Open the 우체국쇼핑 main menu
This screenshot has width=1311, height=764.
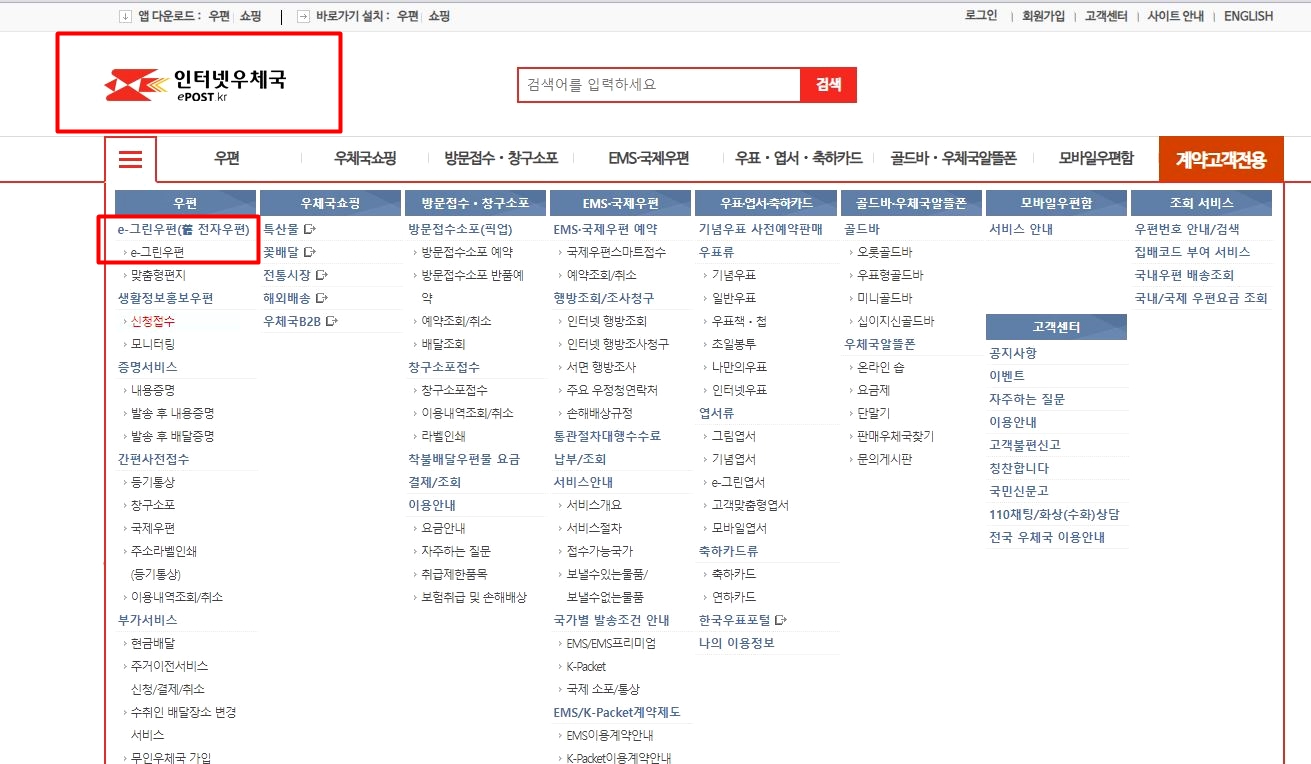click(x=365, y=159)
